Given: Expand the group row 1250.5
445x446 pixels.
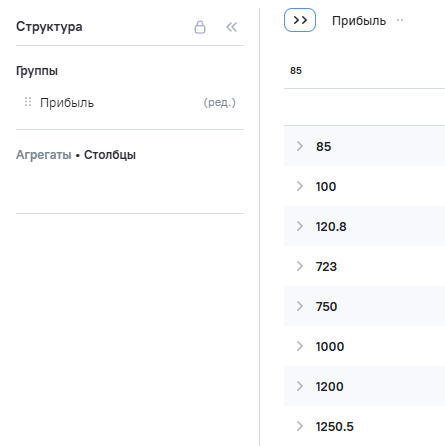Looking at the screenshot, I should tap(300, 426).
